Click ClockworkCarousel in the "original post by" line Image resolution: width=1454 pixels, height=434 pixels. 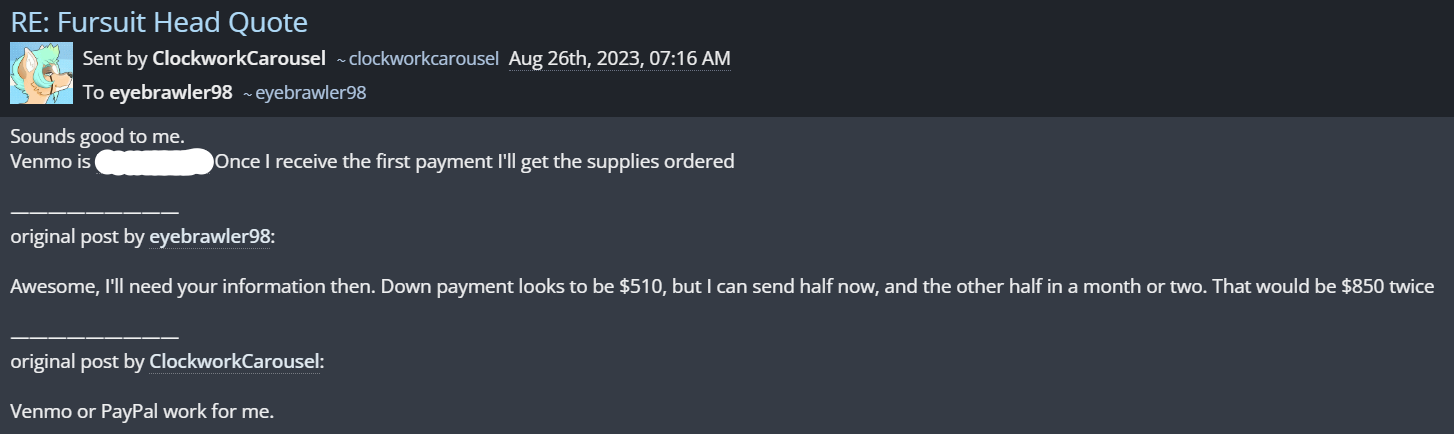[234, 361]
